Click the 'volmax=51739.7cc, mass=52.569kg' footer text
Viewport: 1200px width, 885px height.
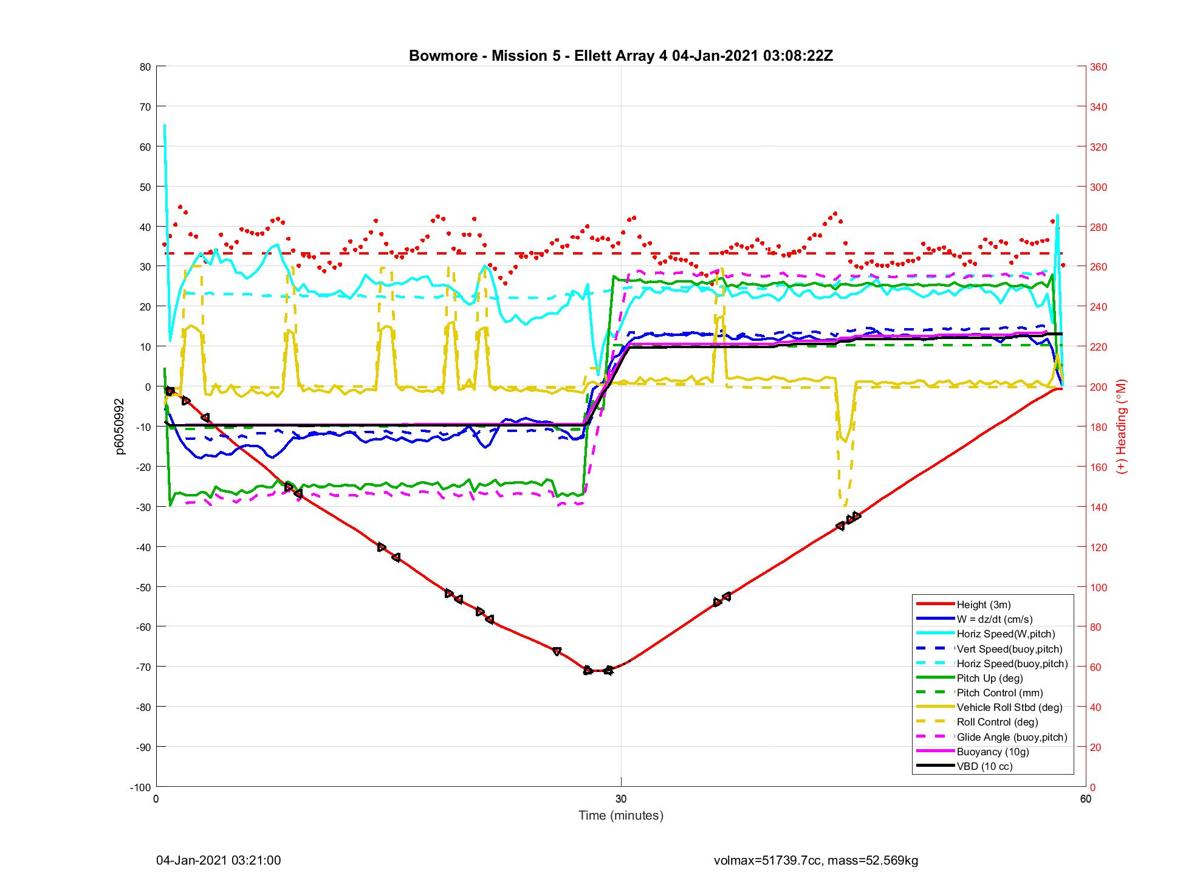[816, 860]
